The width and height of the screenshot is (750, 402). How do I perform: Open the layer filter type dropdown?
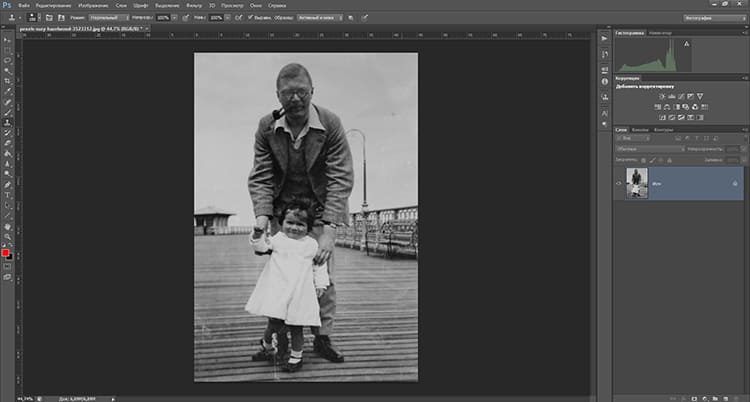[633, 138]
